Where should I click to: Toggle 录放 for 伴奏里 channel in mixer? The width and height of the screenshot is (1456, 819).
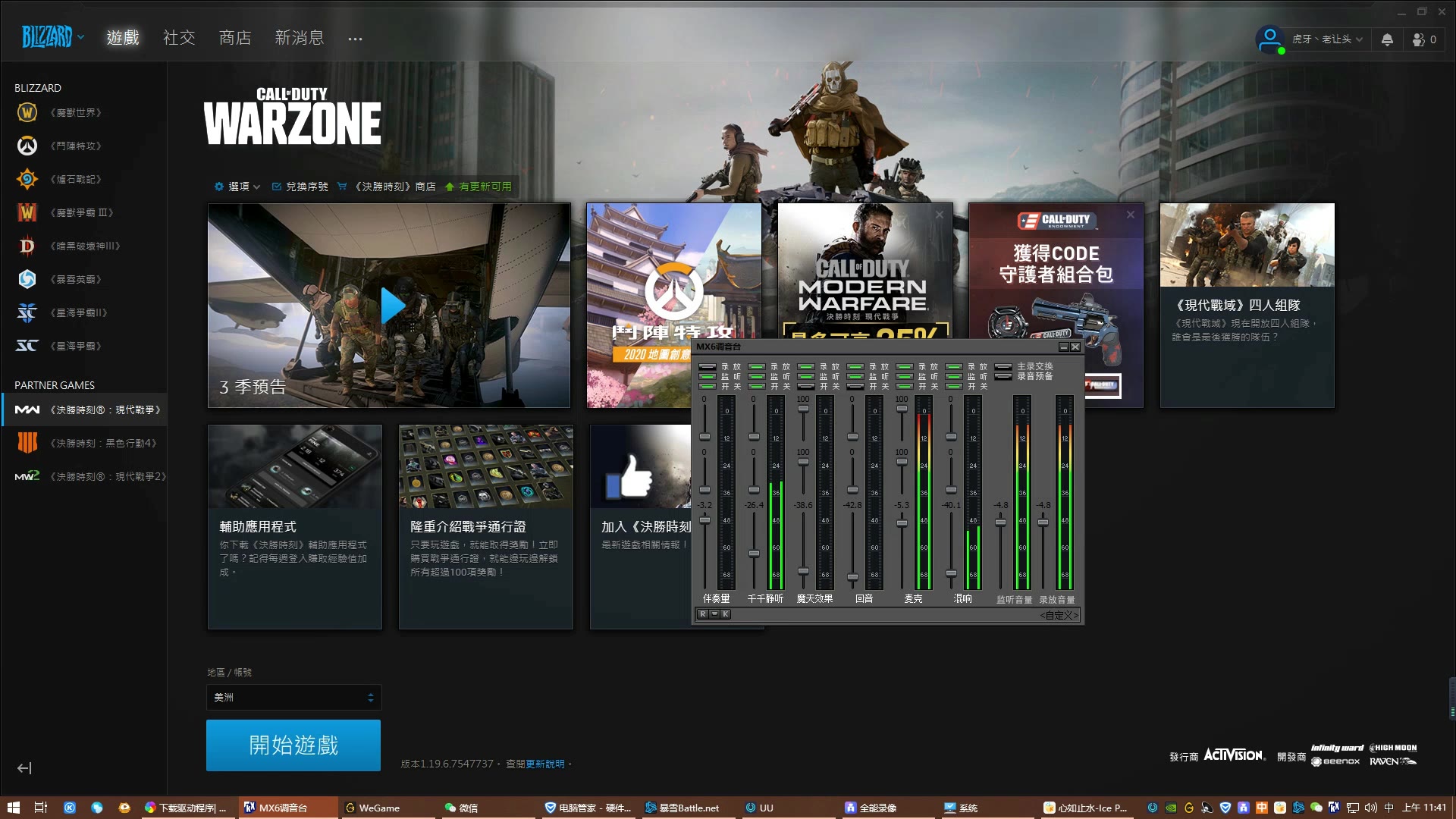707,366
